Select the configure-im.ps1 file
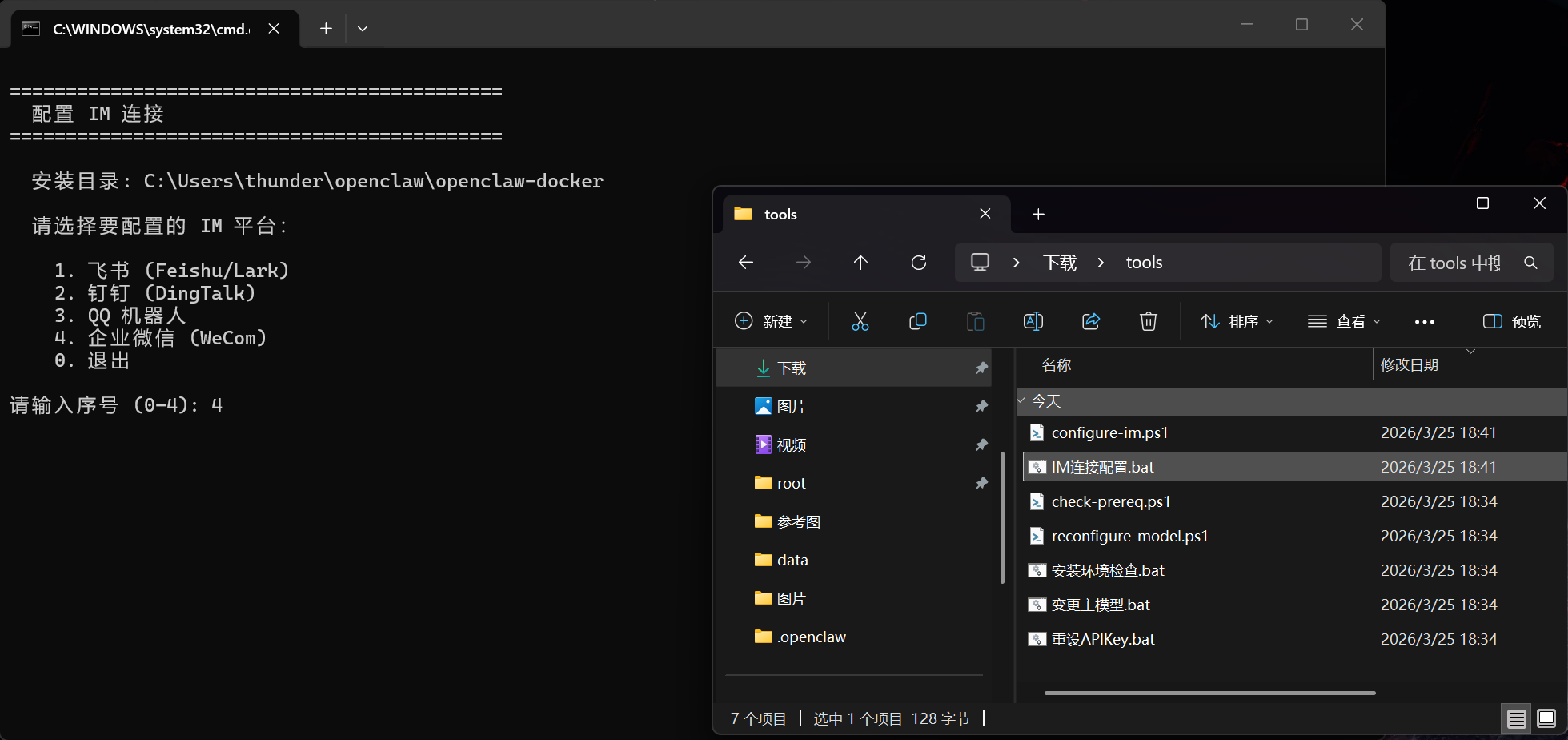The width and height of the screenshot is (1568, 740). (1109, 432)
